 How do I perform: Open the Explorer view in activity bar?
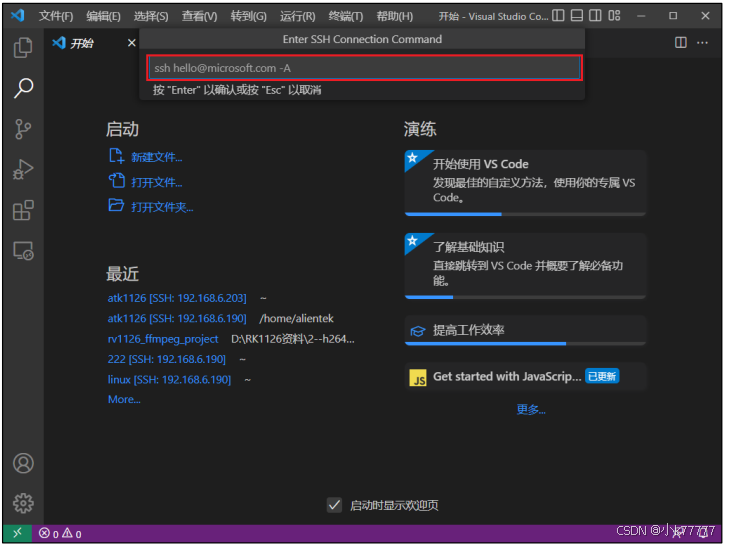point(23,48)
